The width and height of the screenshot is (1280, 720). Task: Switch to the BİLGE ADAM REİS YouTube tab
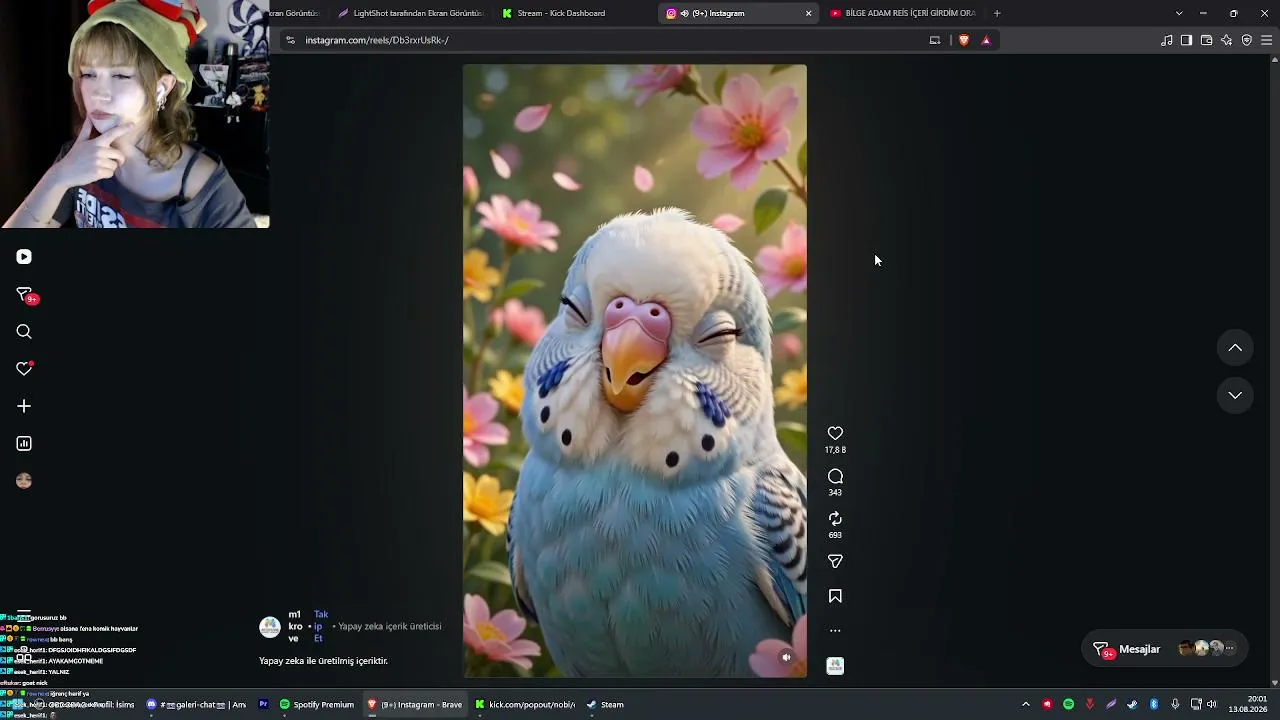[904, 13]
